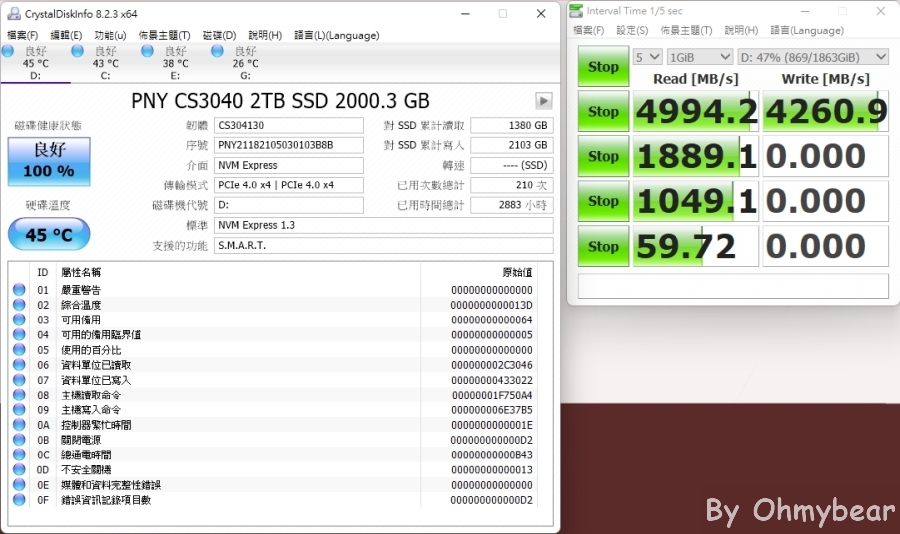Open the test count dropdown showing 5
Screen dimensions: 900x534
(x=647, y=57)
